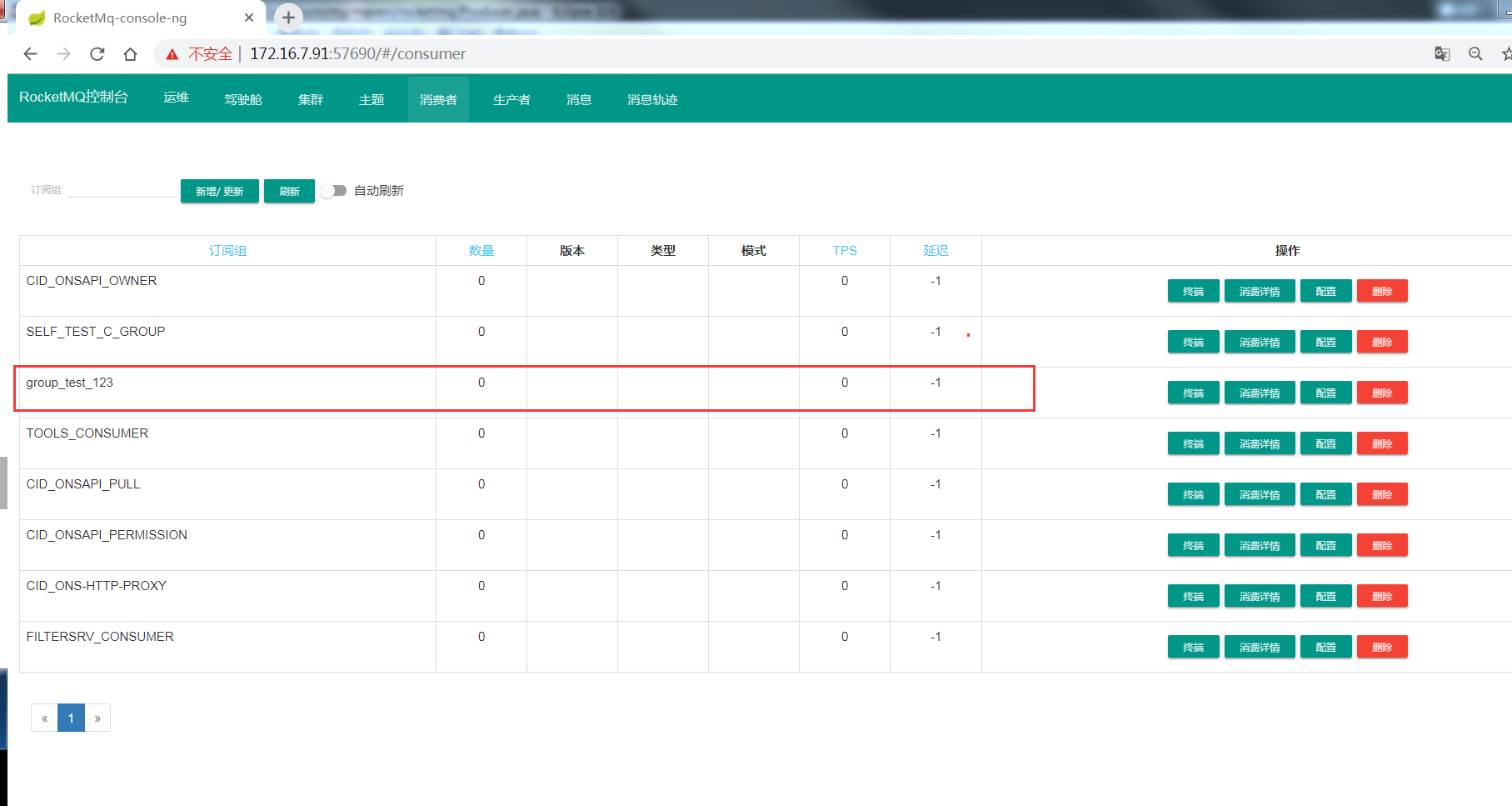View 消费详情 for CID_ONSAPI_OWNER
1512x806 pixels.
pyautogui.click(x=1260, y=291)
